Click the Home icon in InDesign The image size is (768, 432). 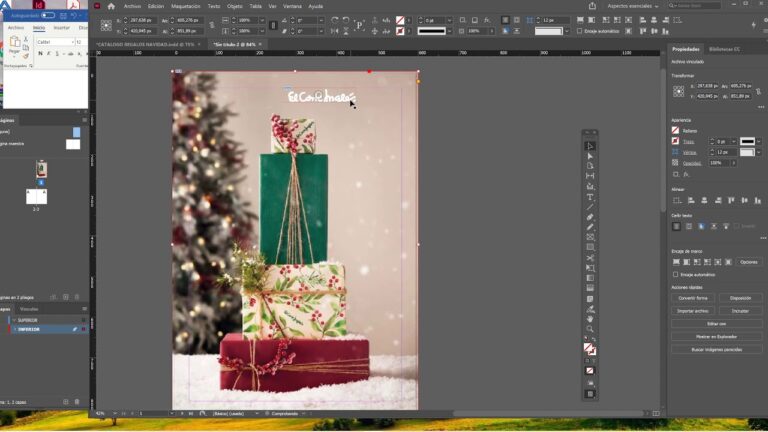pyautogui.click(x=111, y=6)
